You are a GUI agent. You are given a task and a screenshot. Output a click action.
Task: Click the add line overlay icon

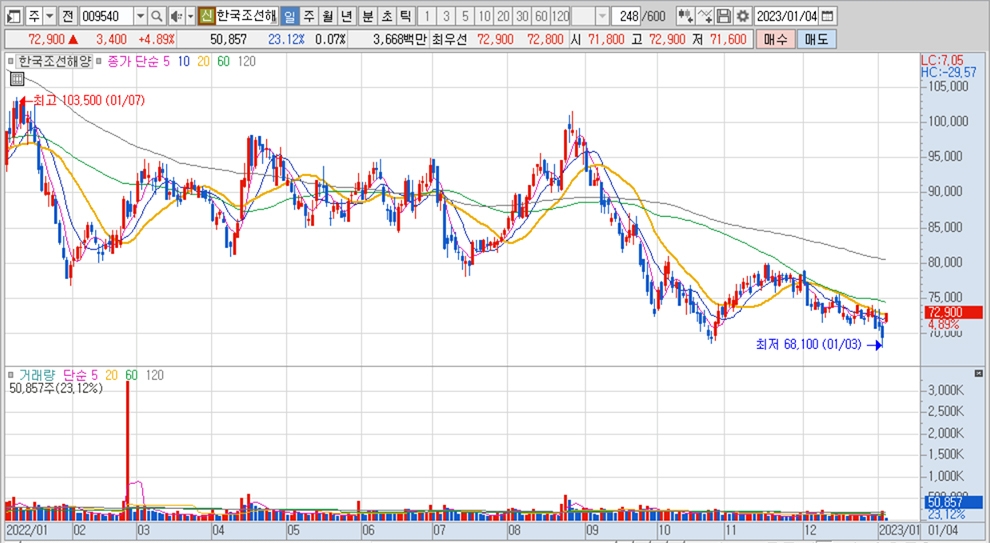pos(705,16)
